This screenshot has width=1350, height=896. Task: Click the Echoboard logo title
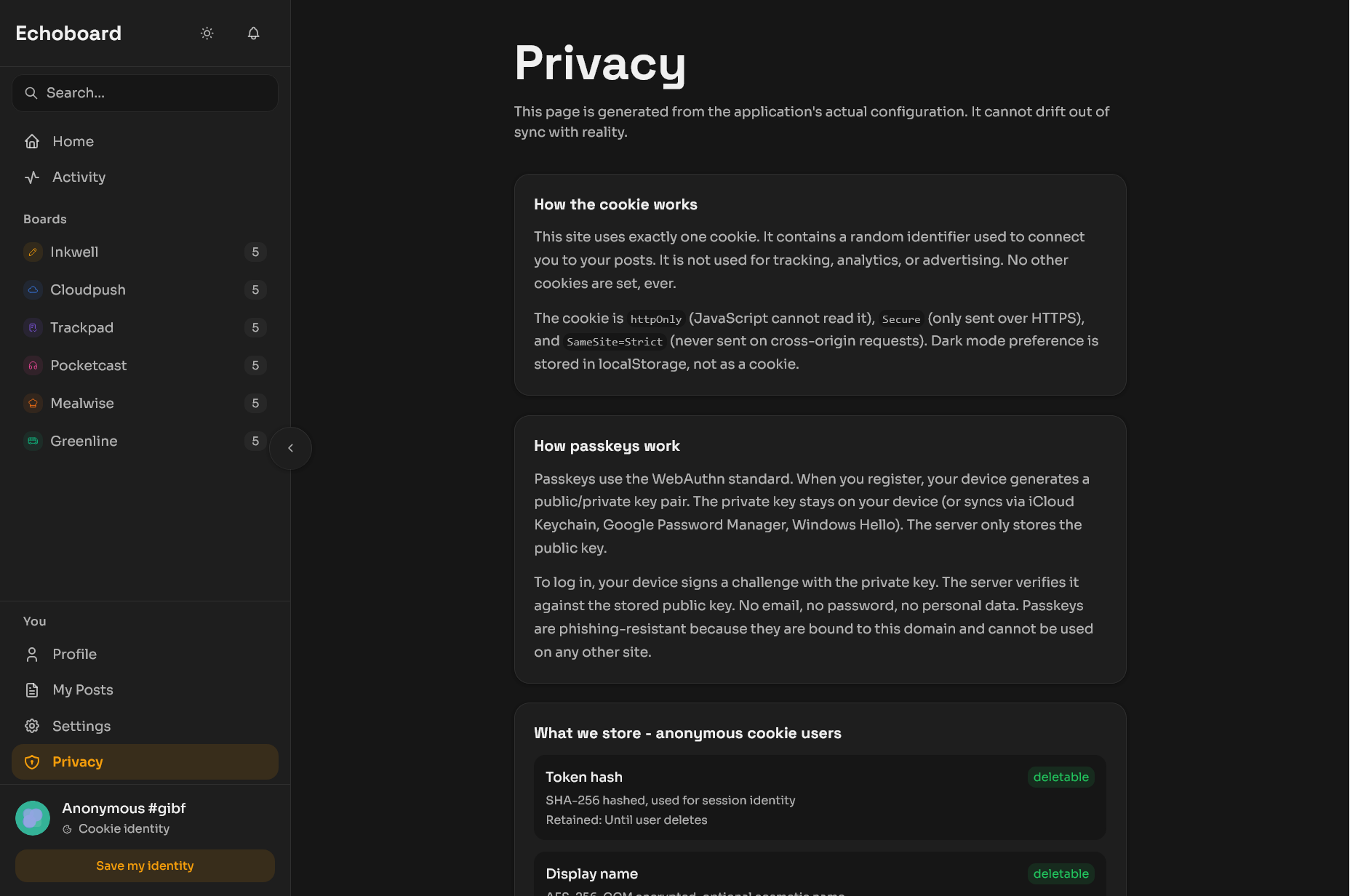(x=68, y=33)
